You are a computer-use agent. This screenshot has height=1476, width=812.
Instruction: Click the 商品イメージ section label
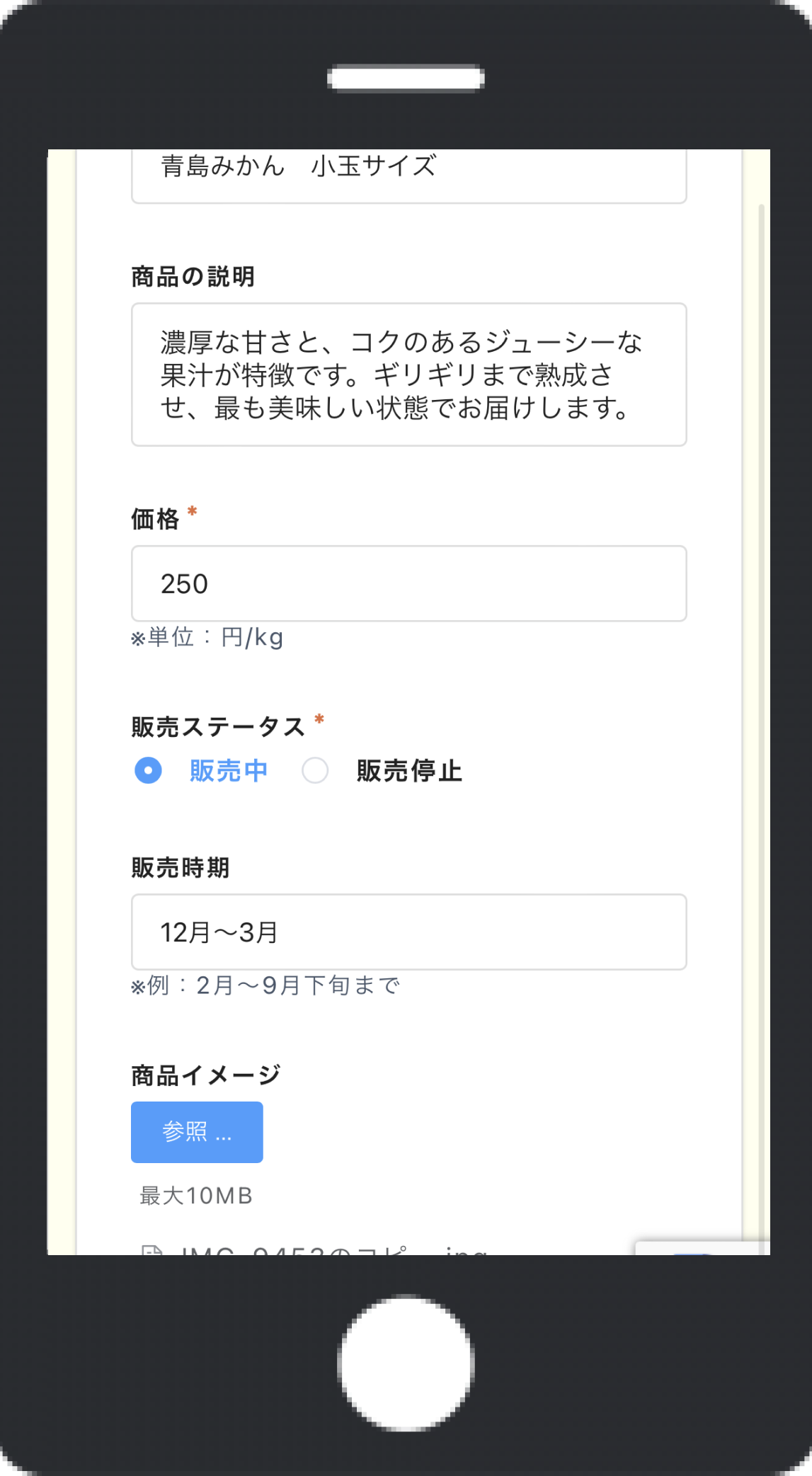tap(206, 1075)
